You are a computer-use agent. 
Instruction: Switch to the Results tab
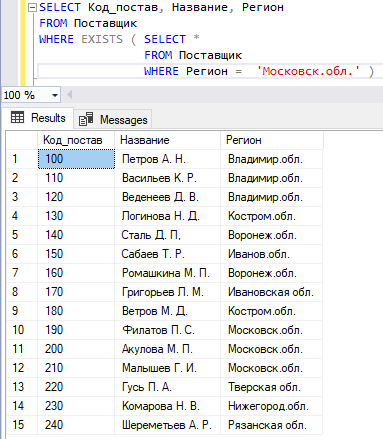pos(39,118)
